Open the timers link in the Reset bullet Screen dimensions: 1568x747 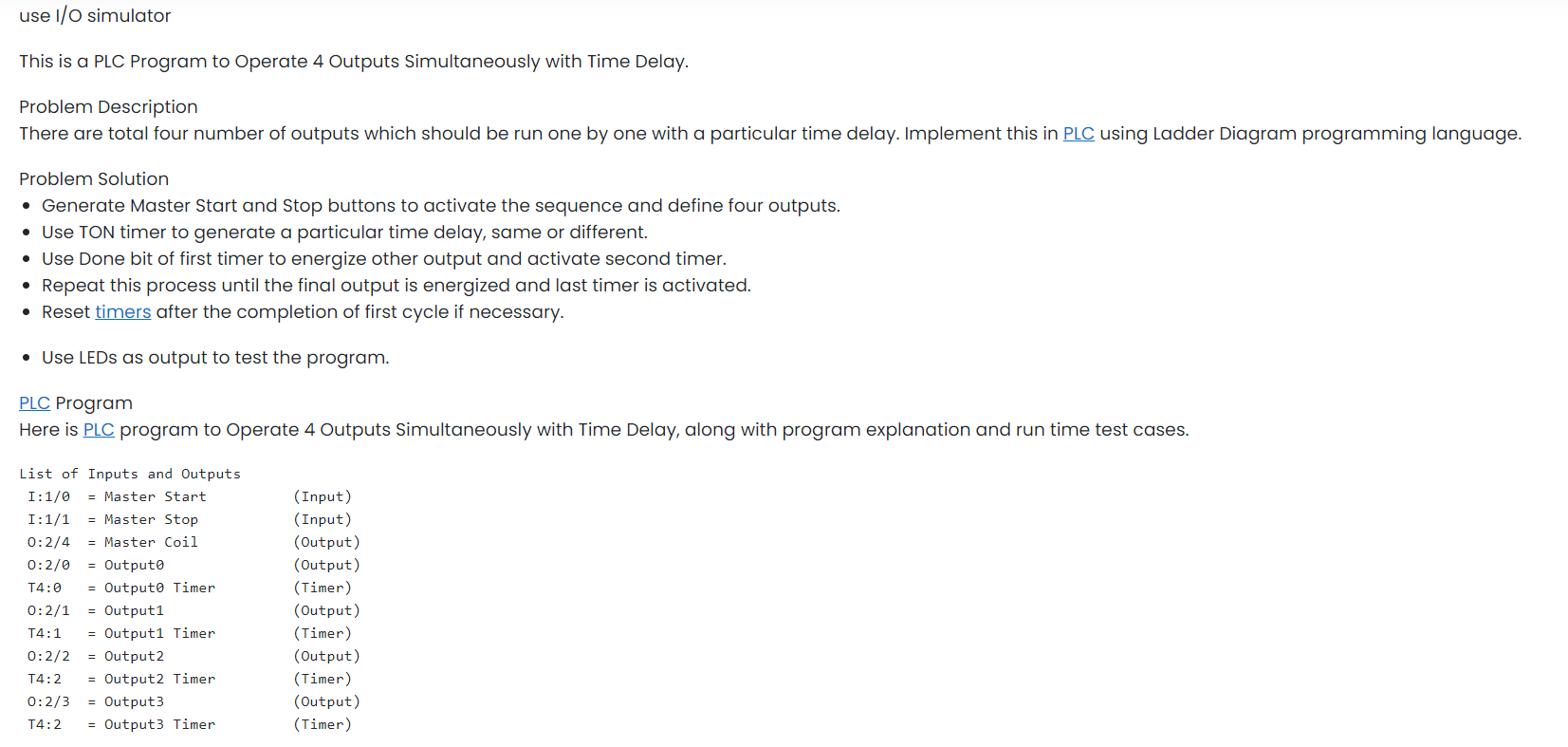pos(123,312)
